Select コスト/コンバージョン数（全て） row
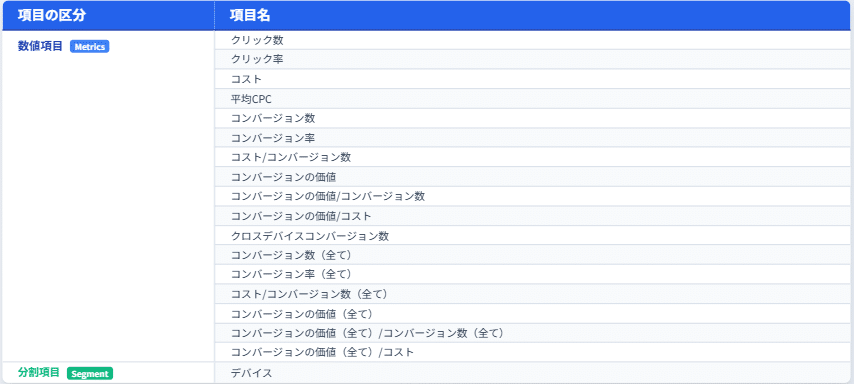Image resolution: width=854 pixels, height=384 pixels. pos(532,294)
